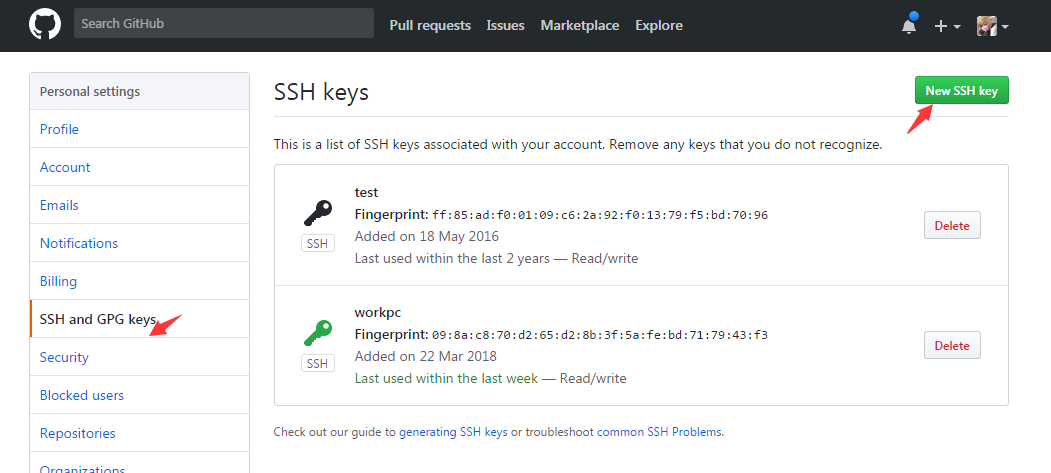
Task: Delete the test SSH key
Action: coord(952,225)
